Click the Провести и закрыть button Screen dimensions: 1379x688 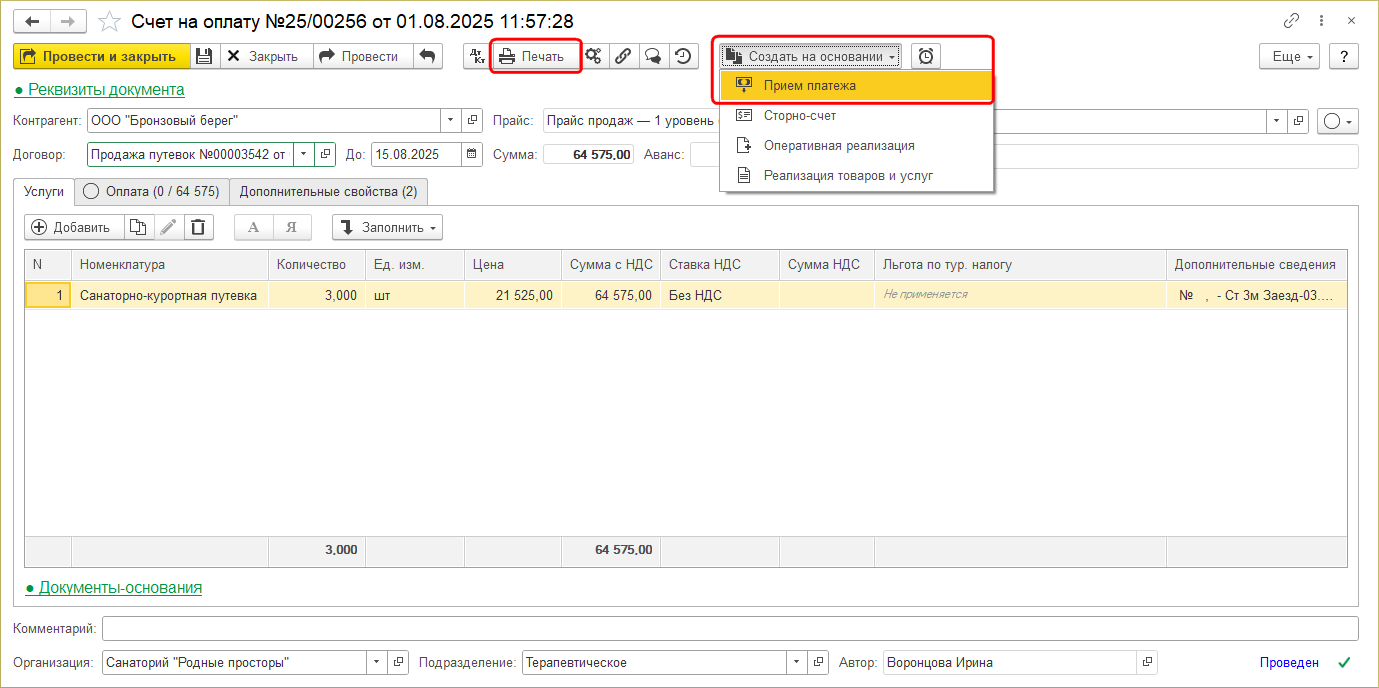pyautogui.click(x=101, y=56)
